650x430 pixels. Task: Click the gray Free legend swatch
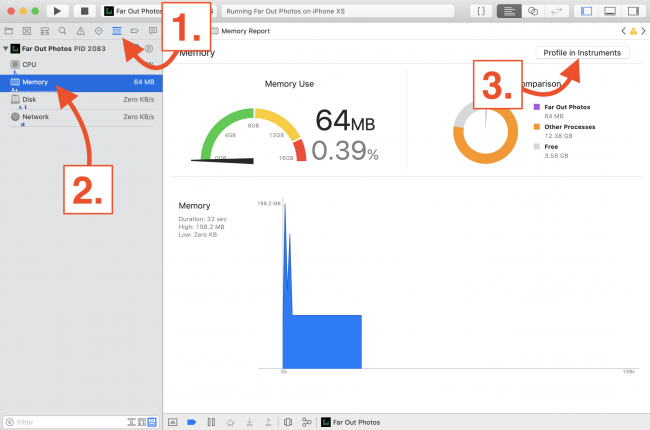point(537,146)
